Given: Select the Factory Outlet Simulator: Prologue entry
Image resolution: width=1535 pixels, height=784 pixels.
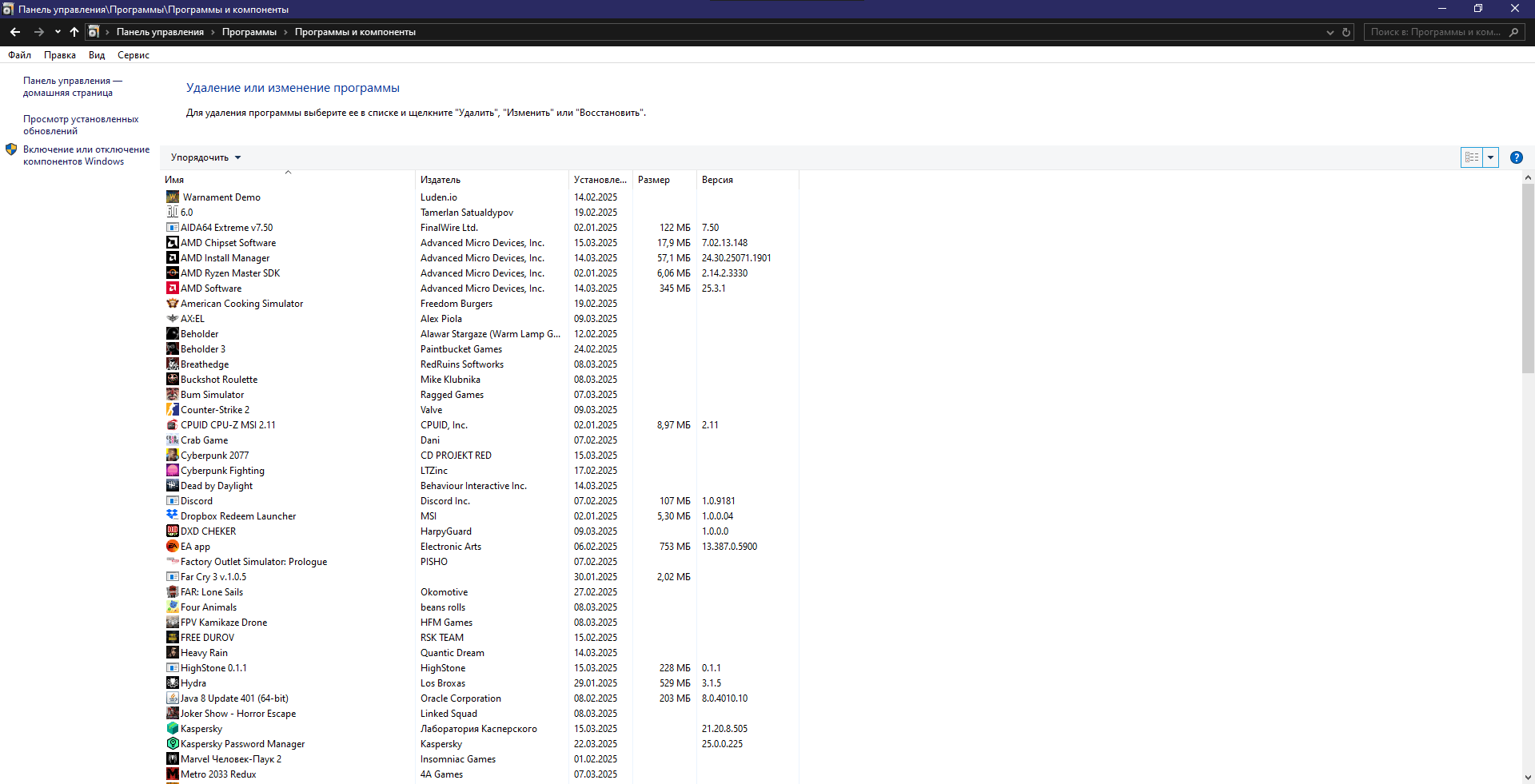Looking at the screenshot, I should pos(482,562).
